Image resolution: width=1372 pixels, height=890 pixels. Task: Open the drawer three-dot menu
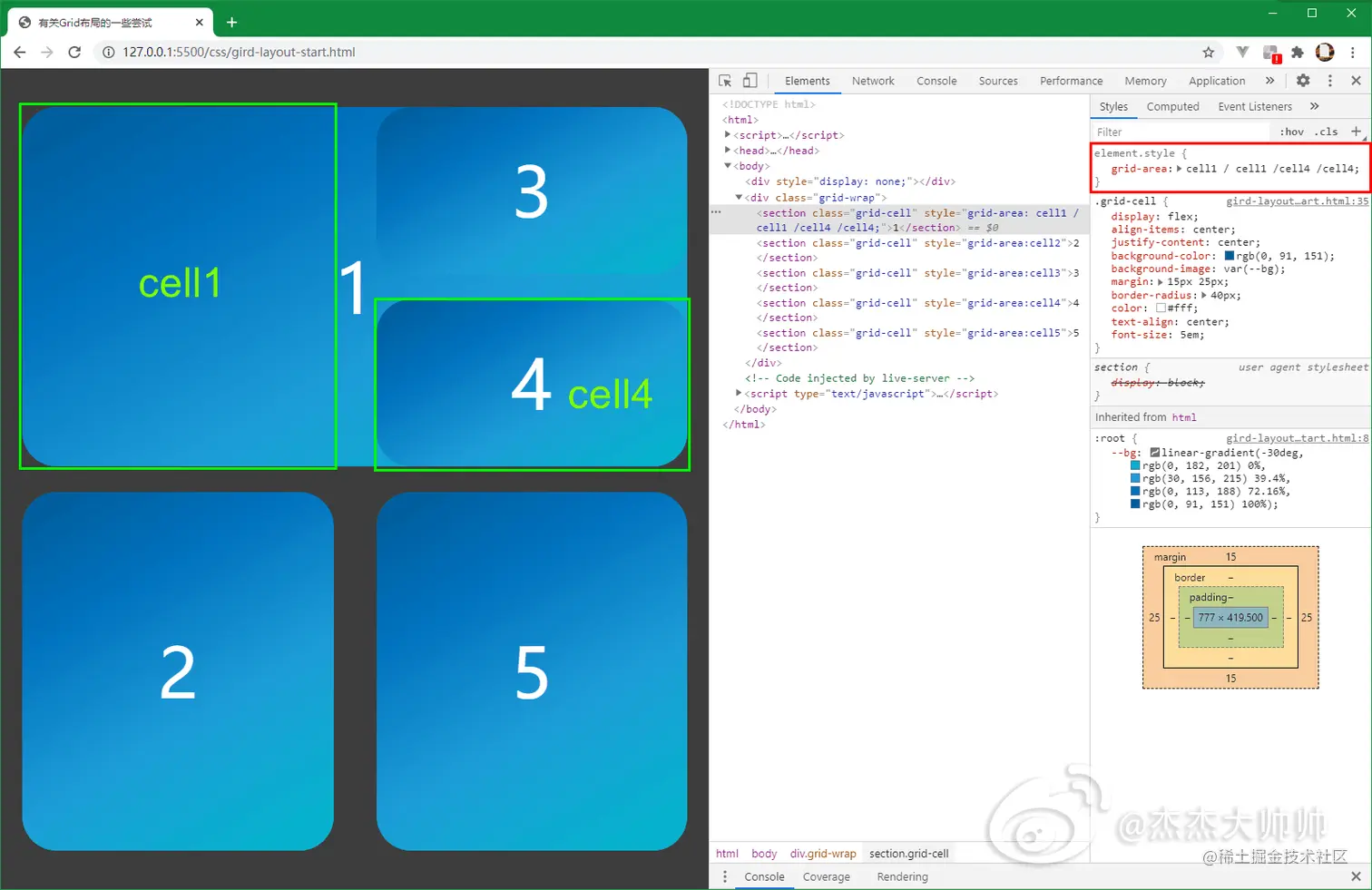[x=724, y=877]
